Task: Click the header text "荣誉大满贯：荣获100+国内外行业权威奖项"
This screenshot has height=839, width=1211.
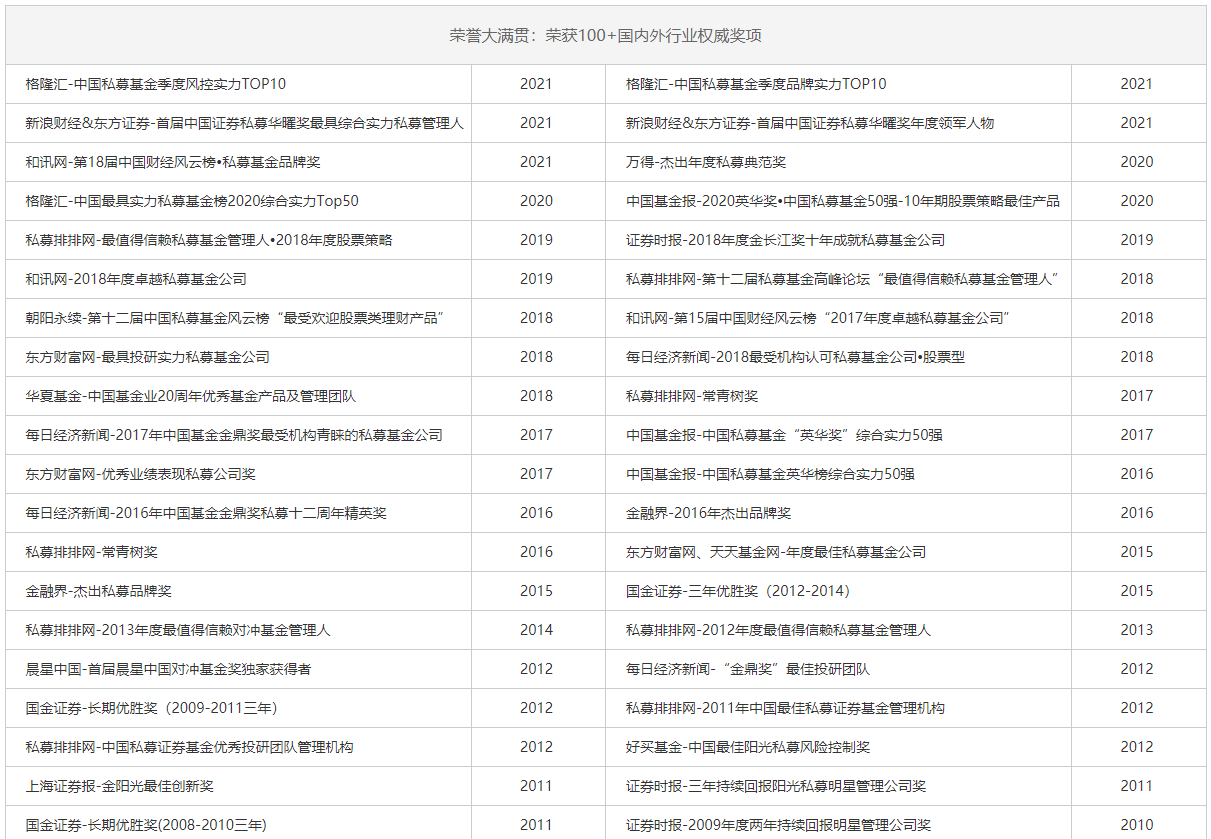Action: tap(606, 36)
